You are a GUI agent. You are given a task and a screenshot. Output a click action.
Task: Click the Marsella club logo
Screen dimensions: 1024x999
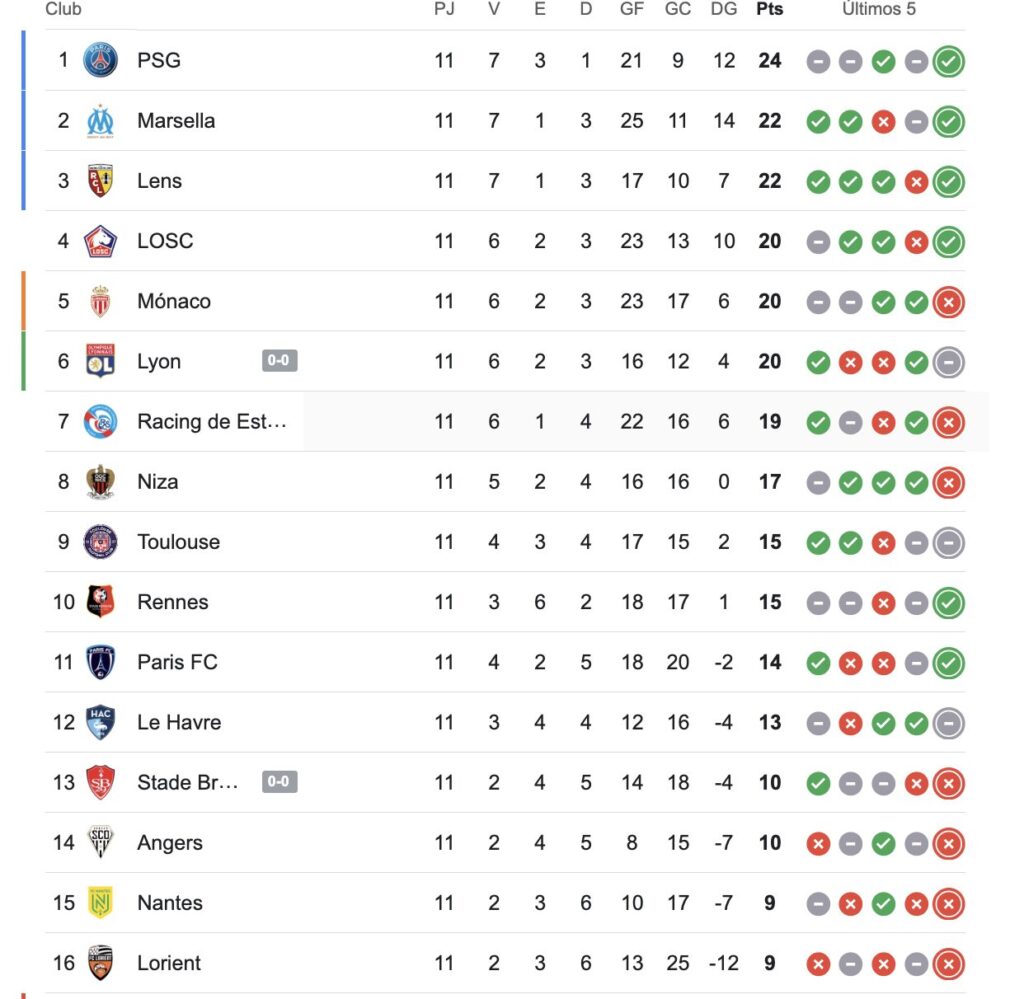(100, 121)
